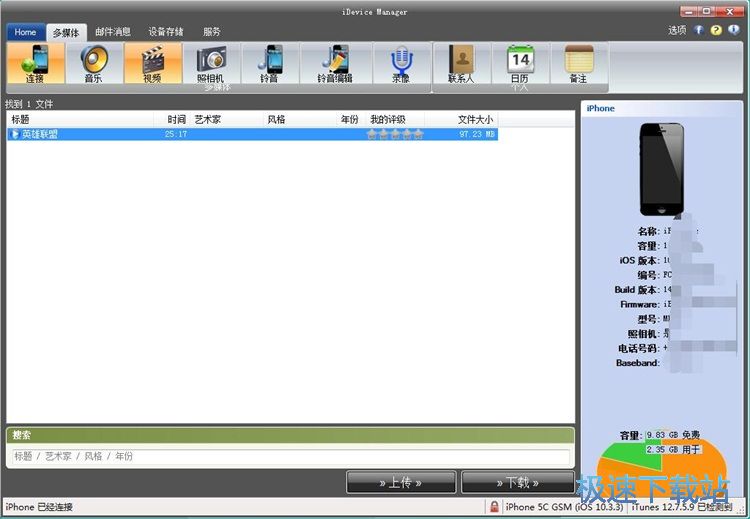Open the 照相机 (Camera) section
750x519 pixels.
pyautogui.click(x=211, y=64)
